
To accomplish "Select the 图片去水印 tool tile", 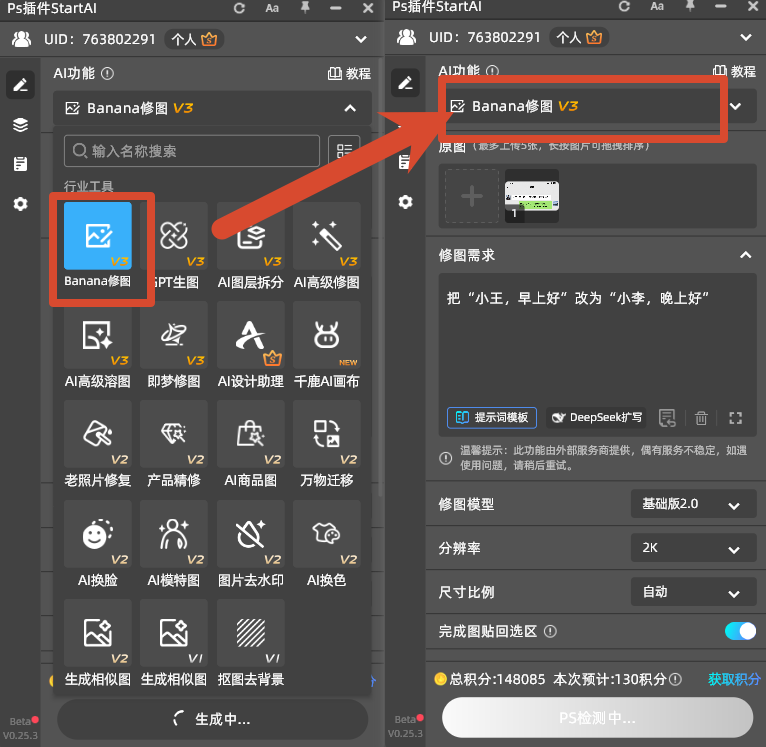I will (x=251, y=534).
